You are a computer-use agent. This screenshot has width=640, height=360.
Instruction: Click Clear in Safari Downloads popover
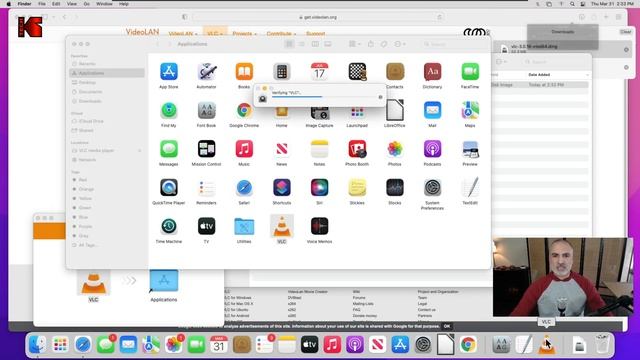tap(625, 32)
